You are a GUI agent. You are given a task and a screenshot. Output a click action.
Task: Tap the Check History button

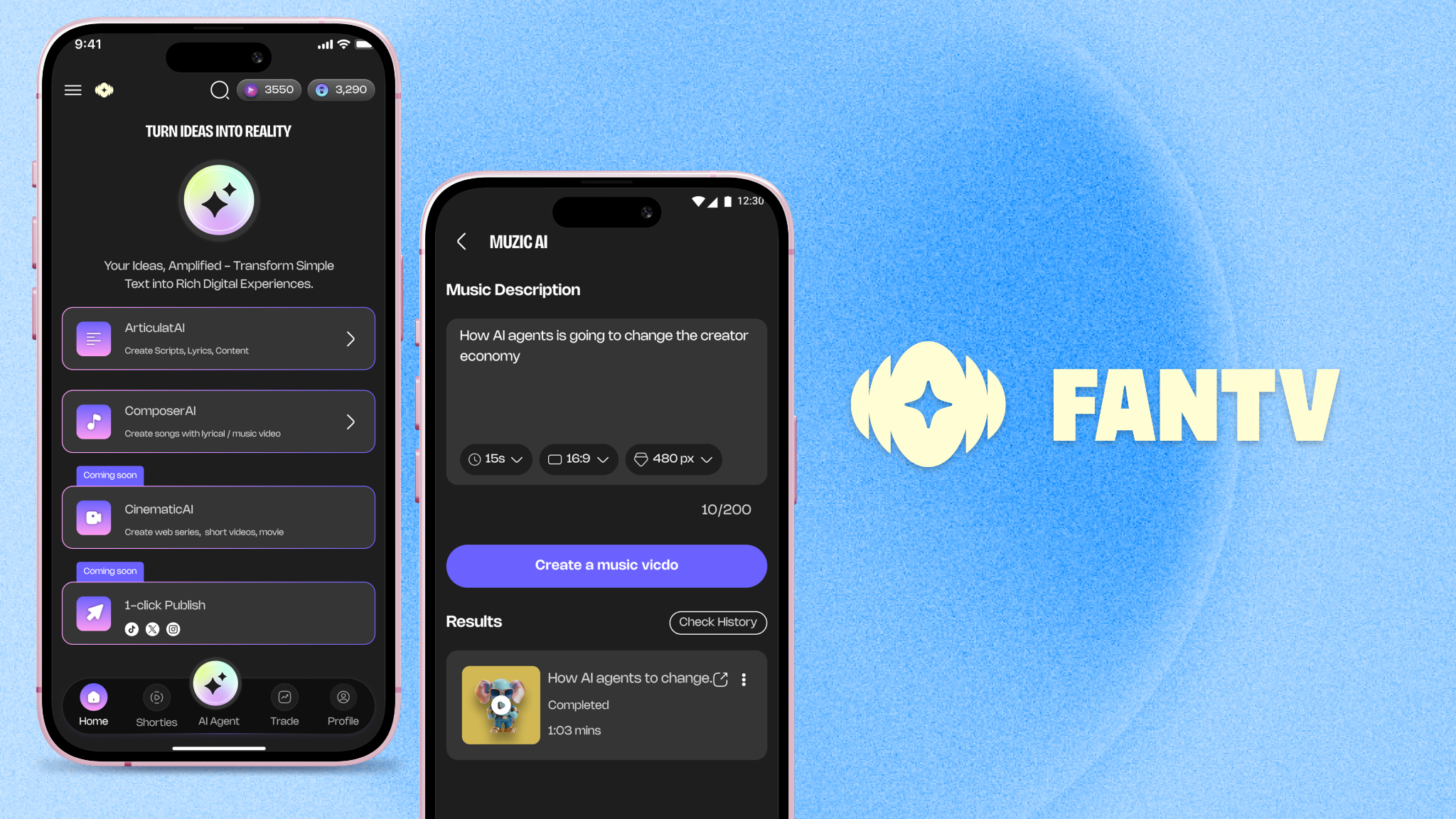click(718, 622)
